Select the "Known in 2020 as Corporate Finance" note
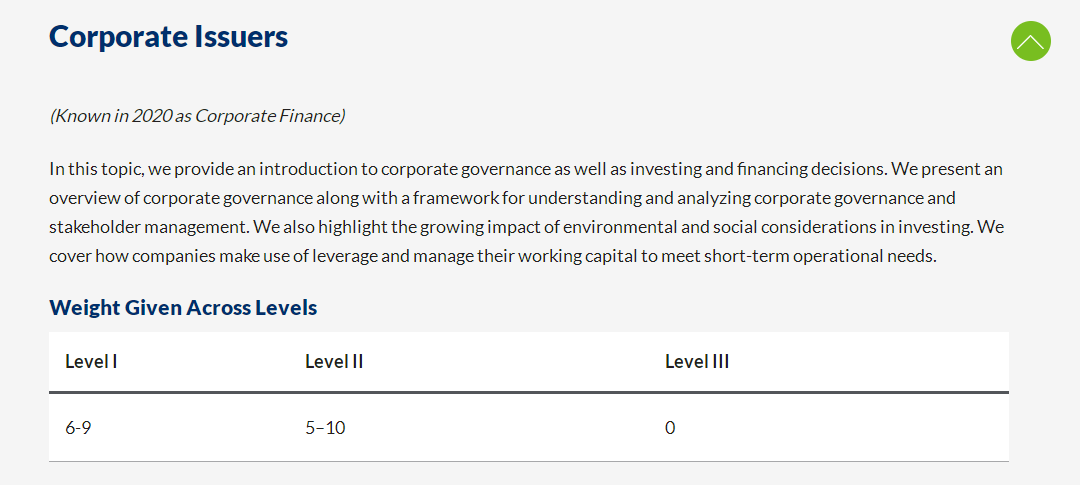 click(197, 116)
